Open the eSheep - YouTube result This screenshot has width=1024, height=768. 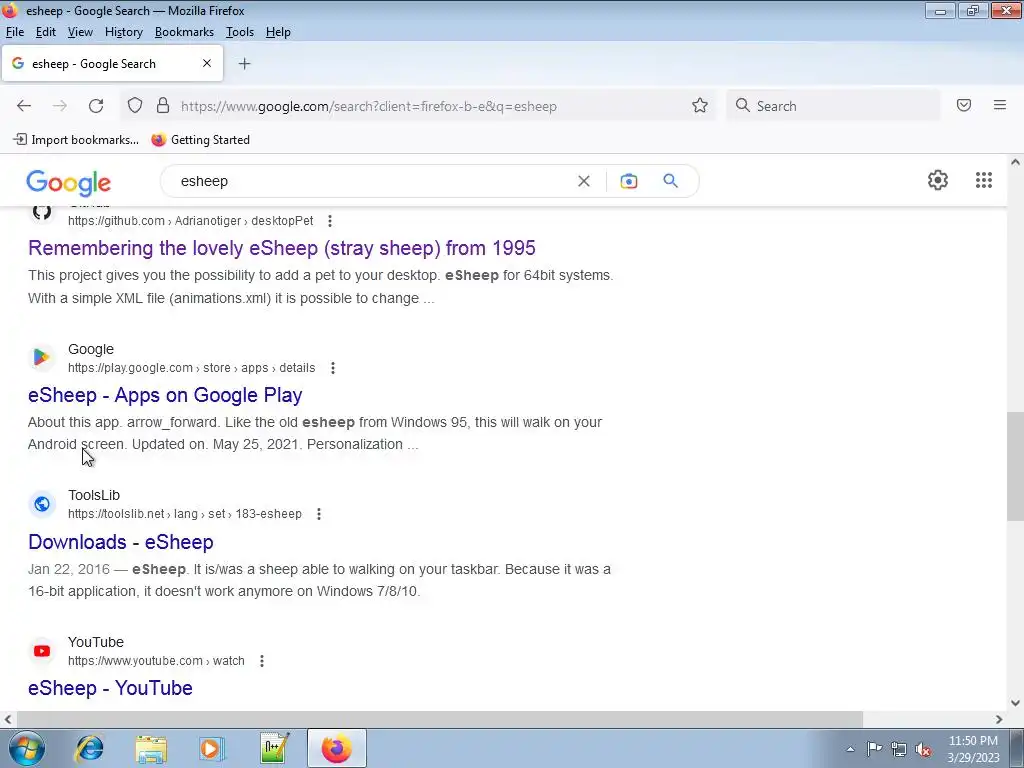110,688
